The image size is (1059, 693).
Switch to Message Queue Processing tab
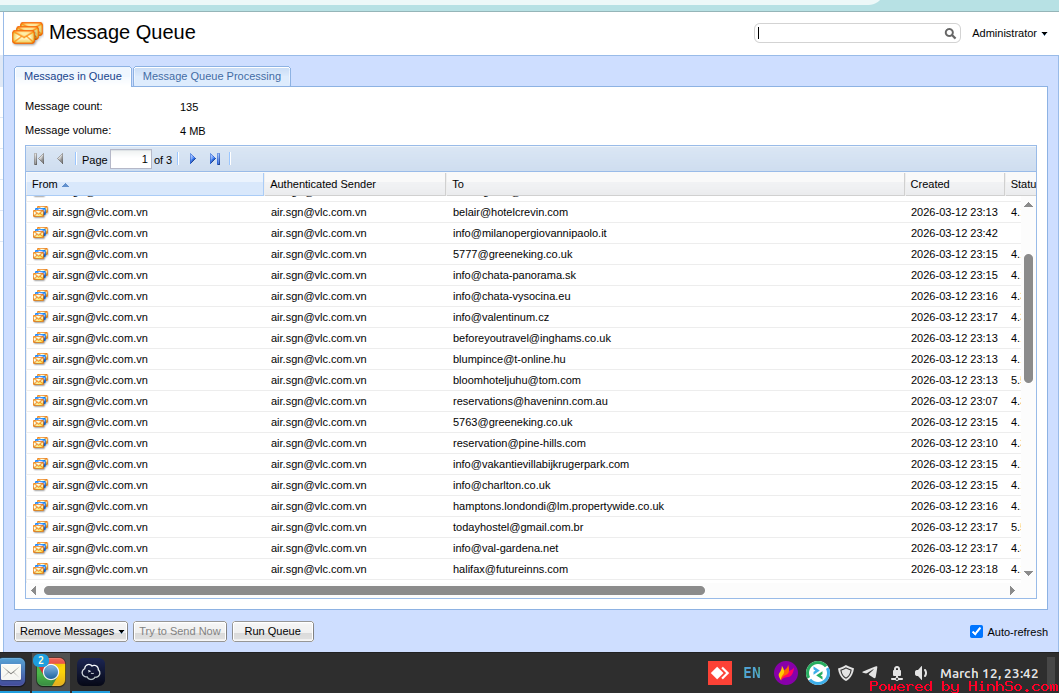coord(212,76)
